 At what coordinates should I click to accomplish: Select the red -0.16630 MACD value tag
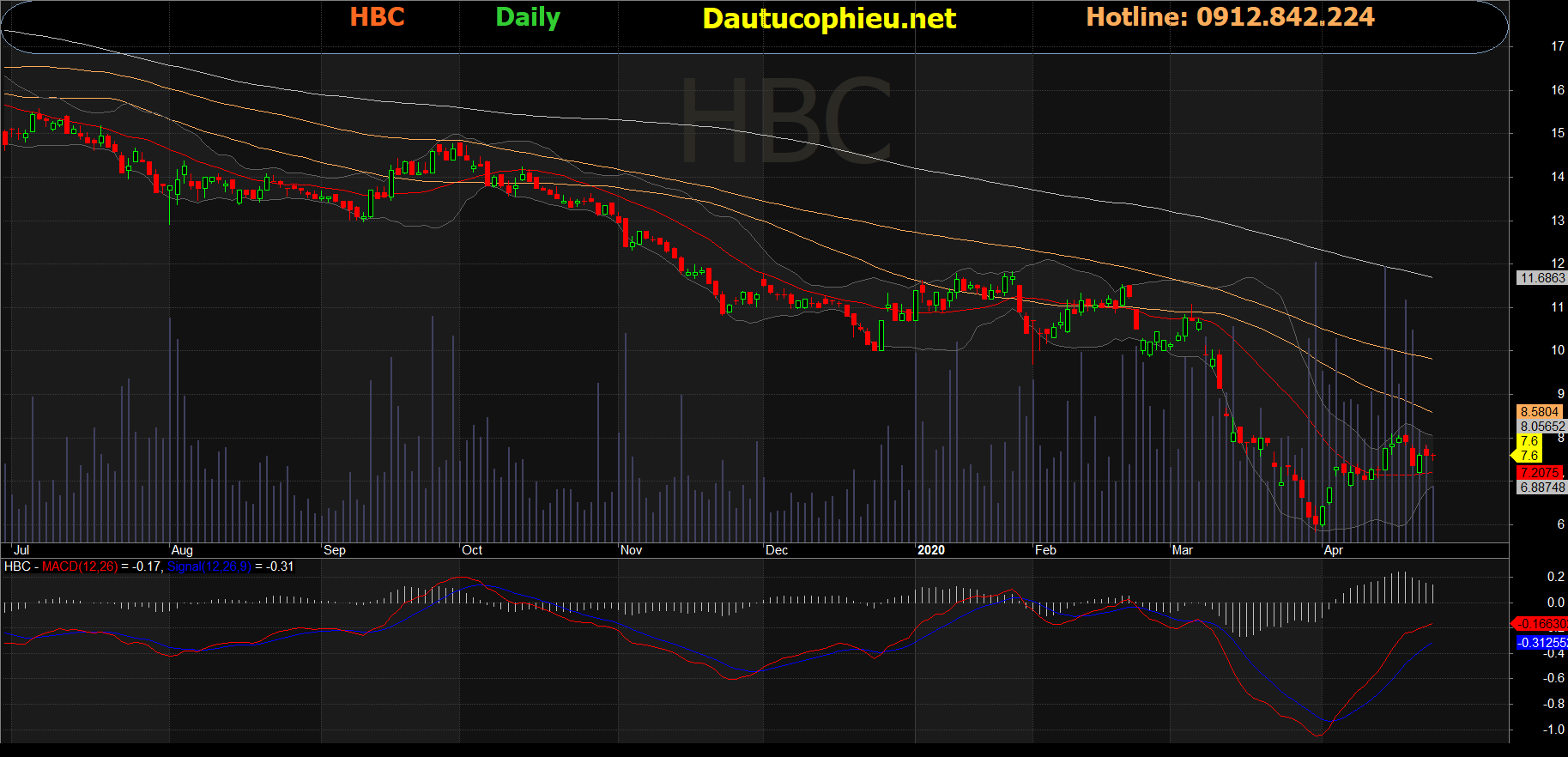1541,624
